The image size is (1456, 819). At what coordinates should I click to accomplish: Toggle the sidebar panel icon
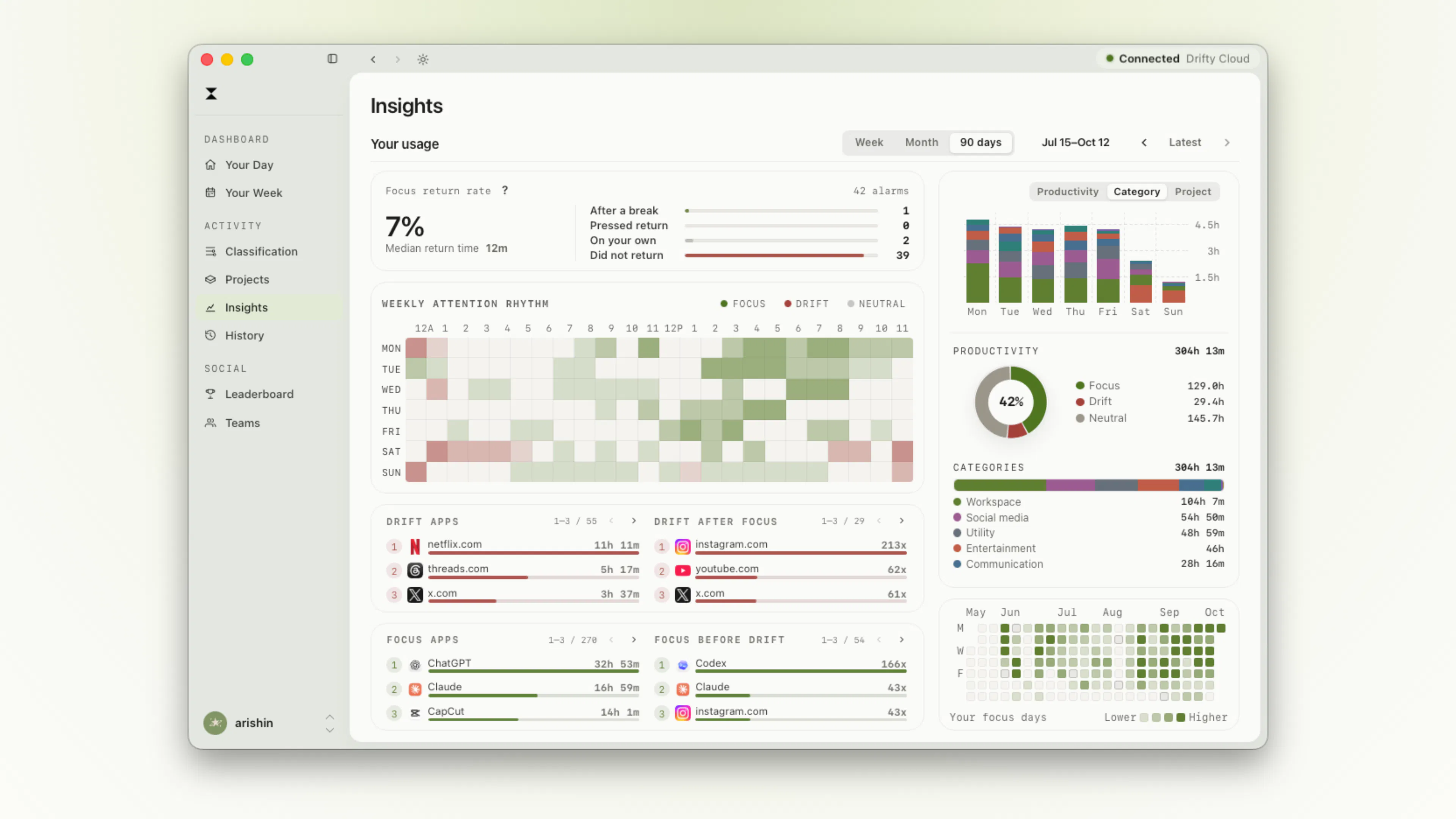tap(333, 59)
